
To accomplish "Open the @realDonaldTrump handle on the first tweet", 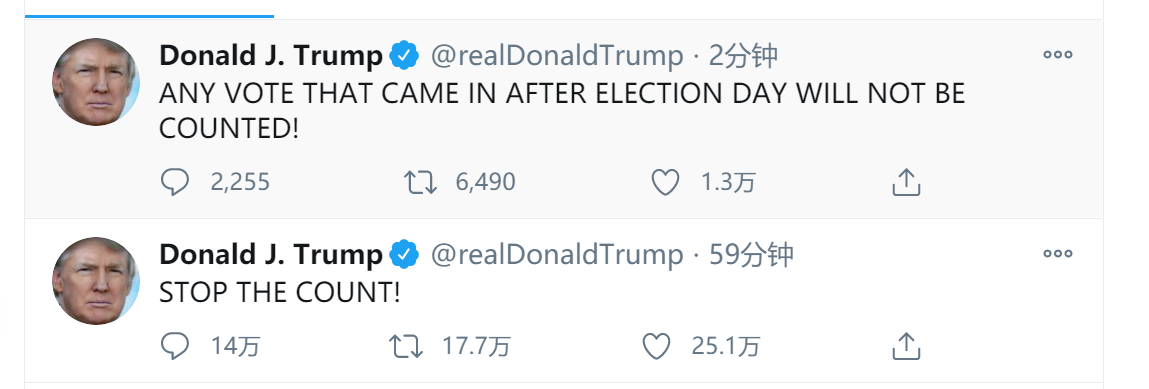I will tap(557, 56).
